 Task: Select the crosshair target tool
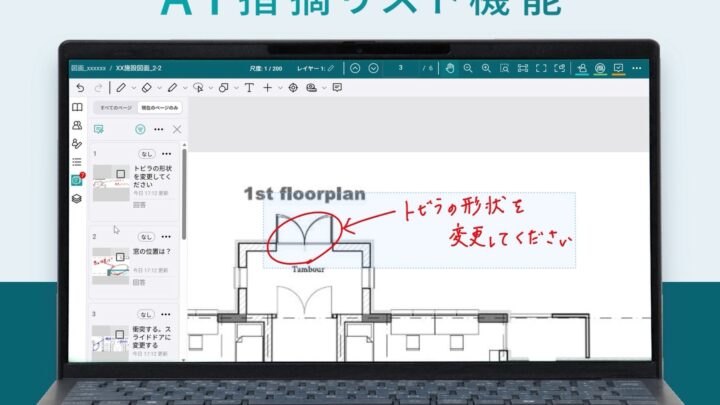click(293, 88)
